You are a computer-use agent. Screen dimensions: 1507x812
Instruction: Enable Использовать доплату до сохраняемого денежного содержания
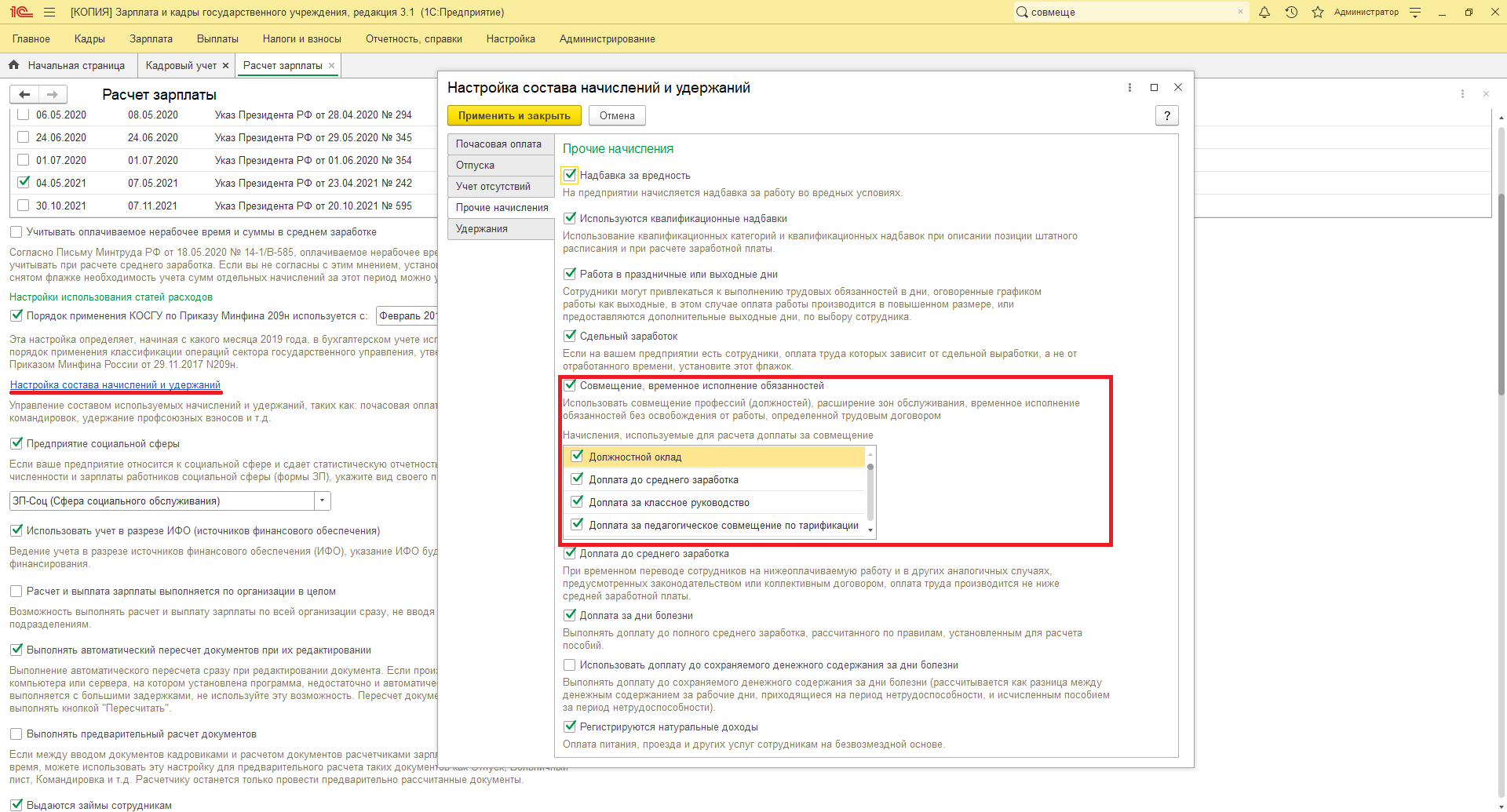click(570, 665)
